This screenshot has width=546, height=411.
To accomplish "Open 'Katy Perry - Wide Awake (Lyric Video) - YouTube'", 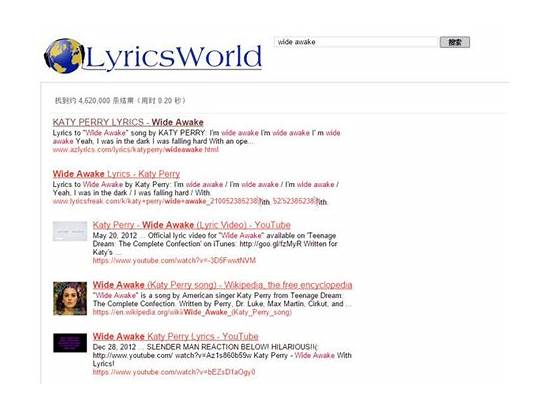I will coord(192,225).
